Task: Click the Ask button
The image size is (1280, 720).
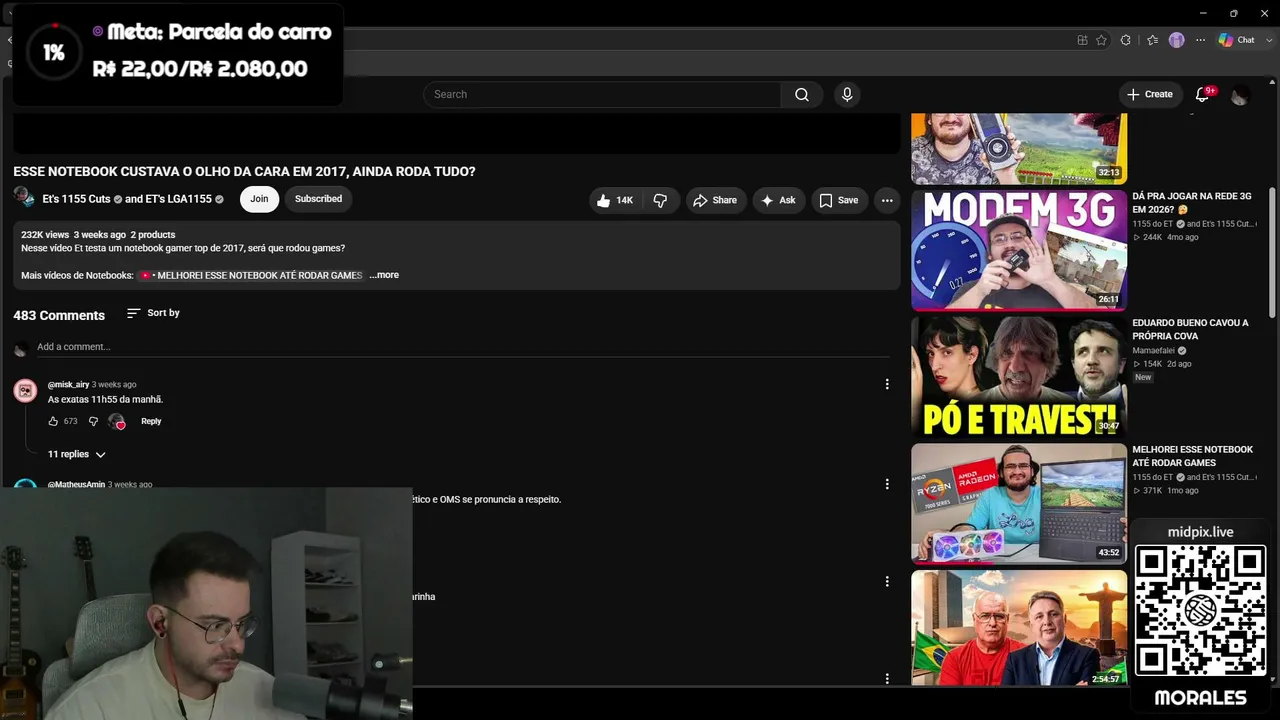Action: coord(779,200)
